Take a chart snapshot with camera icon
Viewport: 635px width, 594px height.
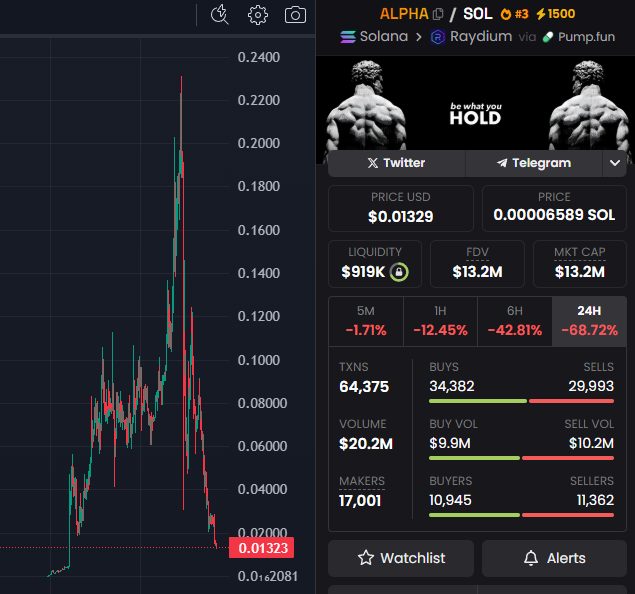tap(295, 15)
